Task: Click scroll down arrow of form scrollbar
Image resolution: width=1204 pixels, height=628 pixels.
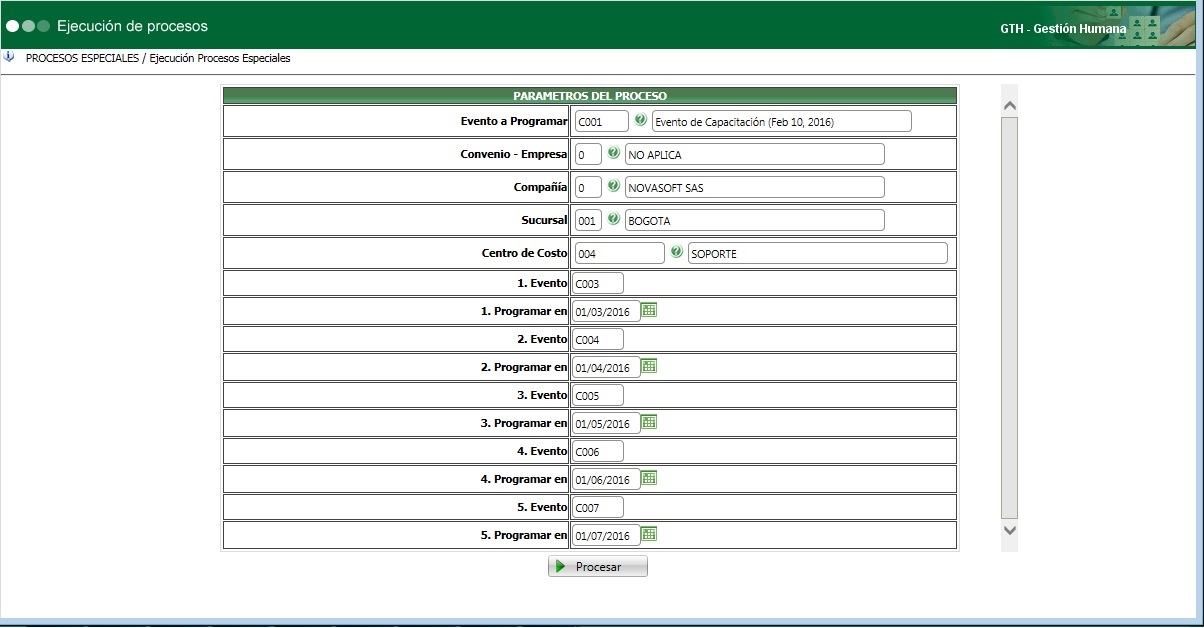Action: pos(1009,530)
